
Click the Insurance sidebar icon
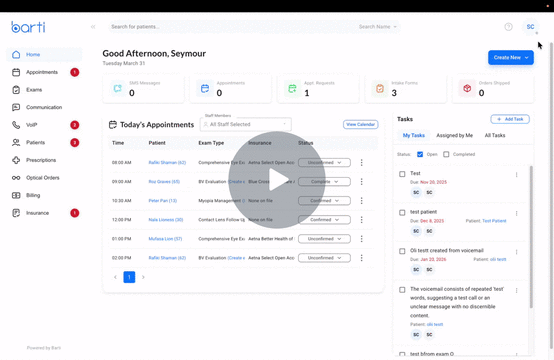point(16,213)
